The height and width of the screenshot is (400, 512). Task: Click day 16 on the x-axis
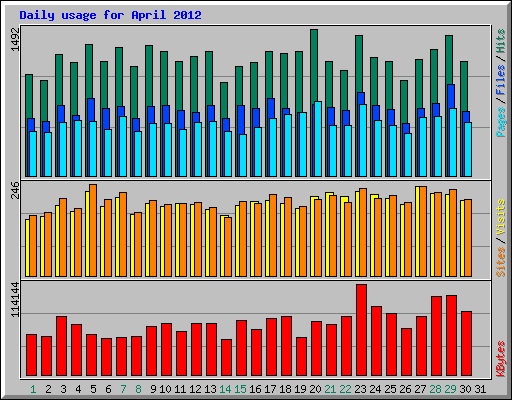[255, 389]
